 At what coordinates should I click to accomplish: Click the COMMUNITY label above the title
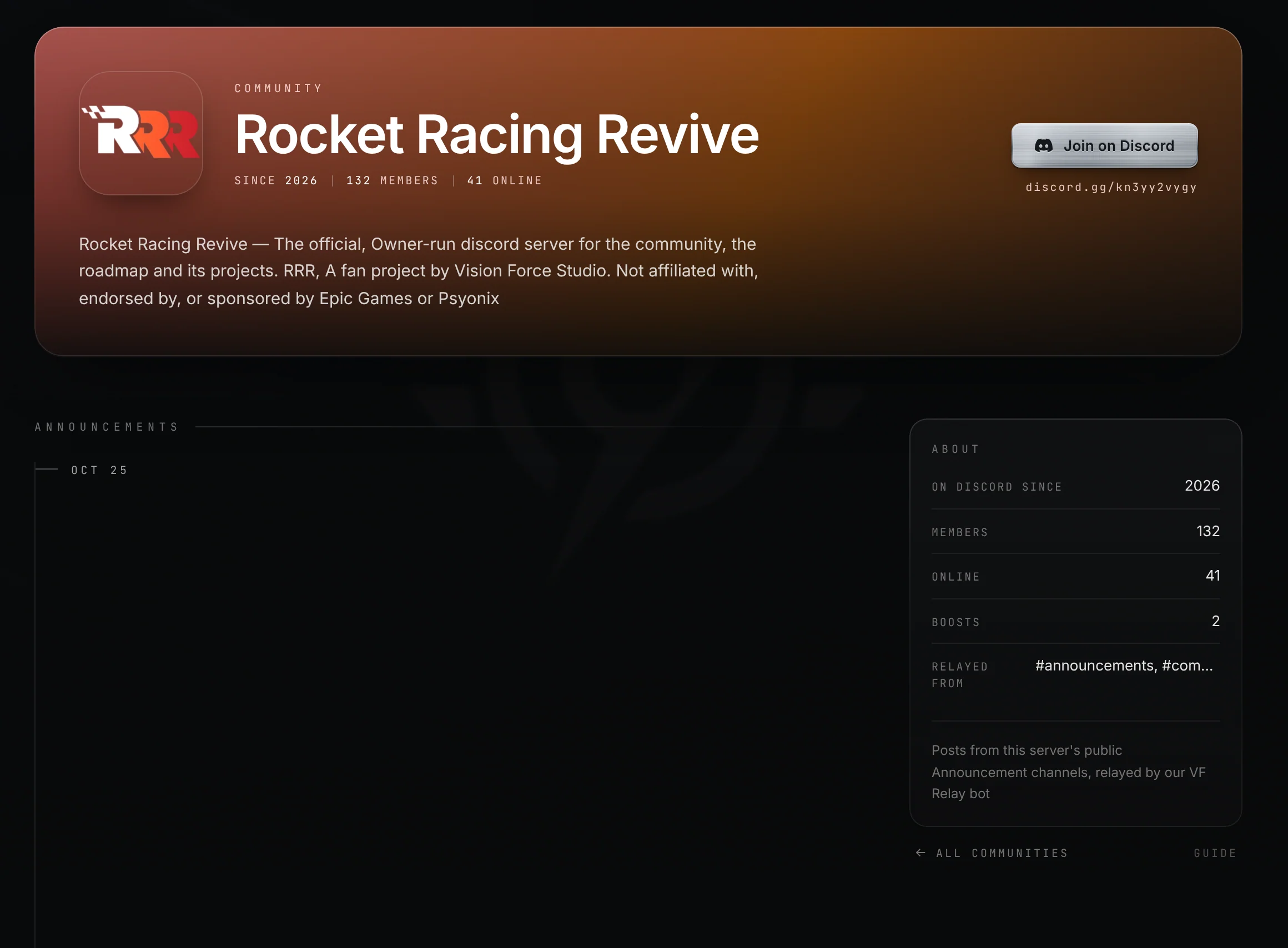coord(278,88)
